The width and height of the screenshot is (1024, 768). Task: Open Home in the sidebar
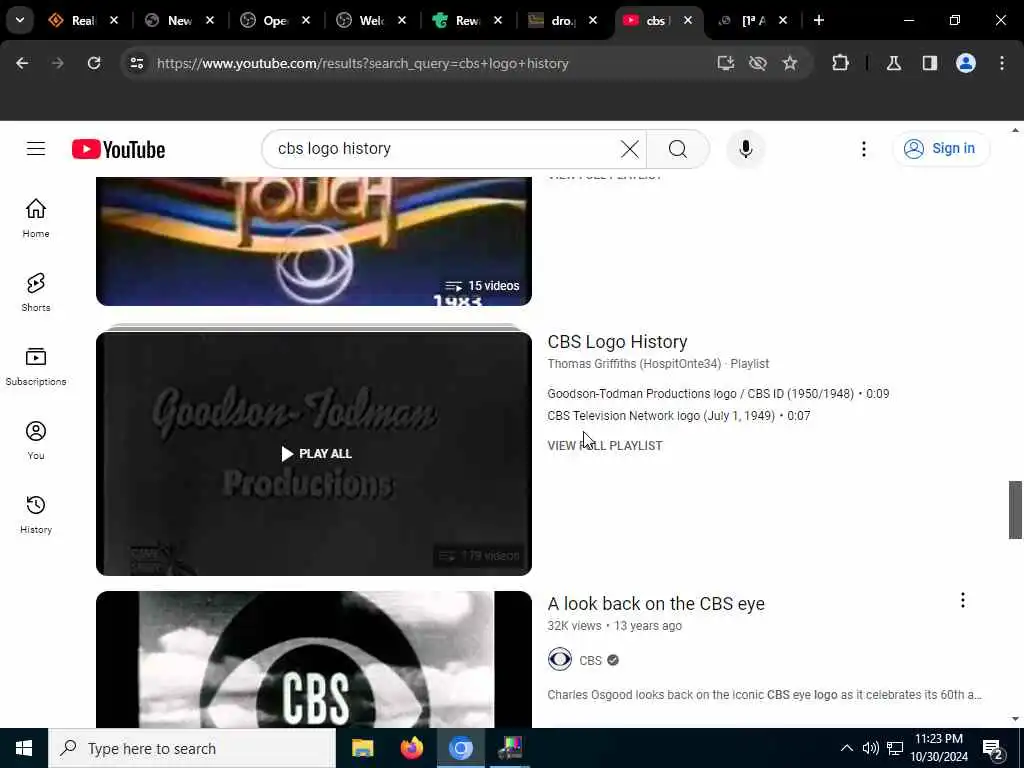click(36, 218)
